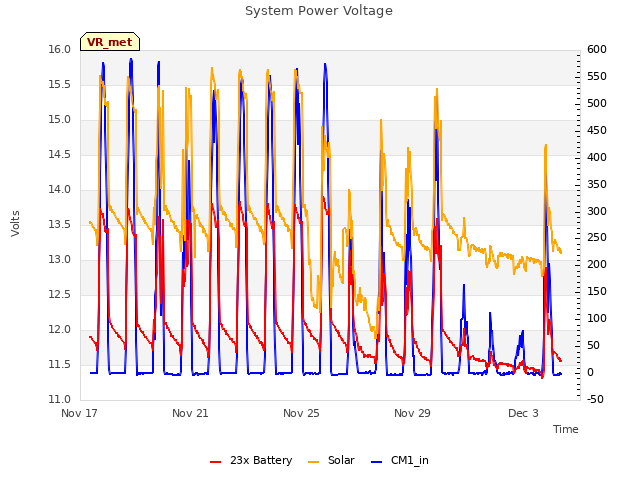Click the 500 right axis value
This screenshot has height=480, width=640.
597,103
